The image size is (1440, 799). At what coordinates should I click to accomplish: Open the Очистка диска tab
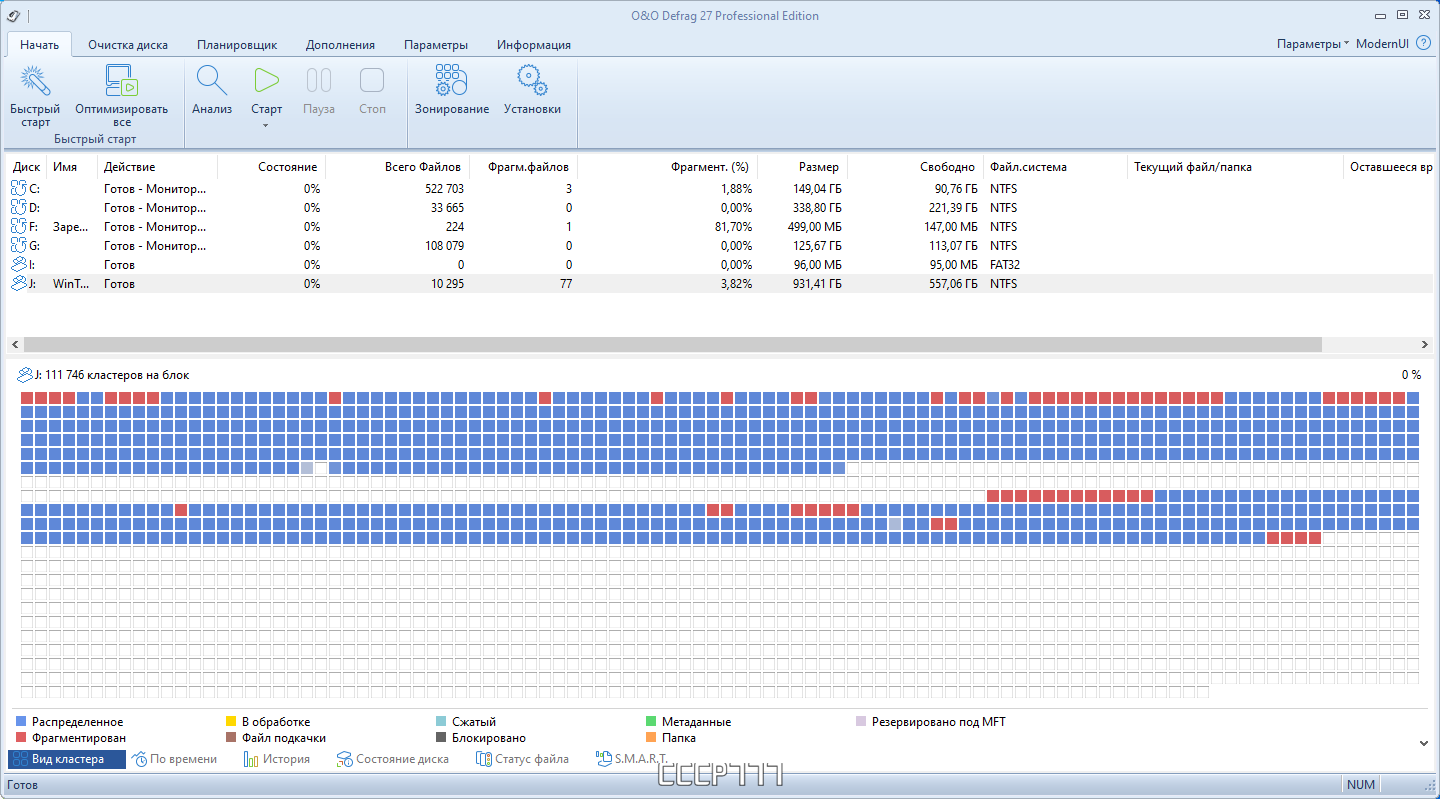pos(128,44)
